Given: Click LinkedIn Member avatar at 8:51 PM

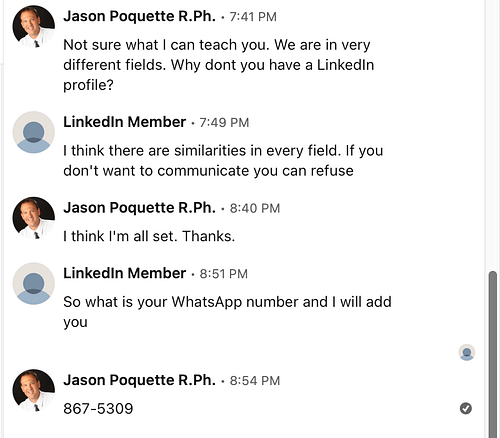Looking at the screenshot, I should (x=34, y=284).
